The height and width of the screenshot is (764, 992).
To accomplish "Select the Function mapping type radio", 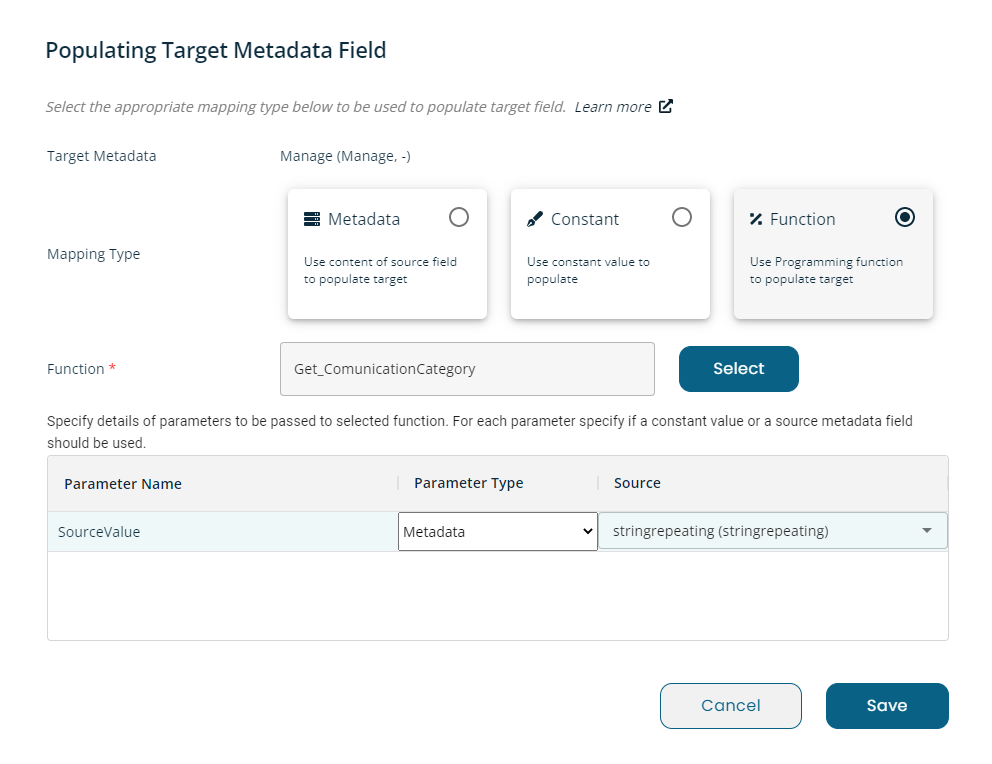I will tap(905, 217).
